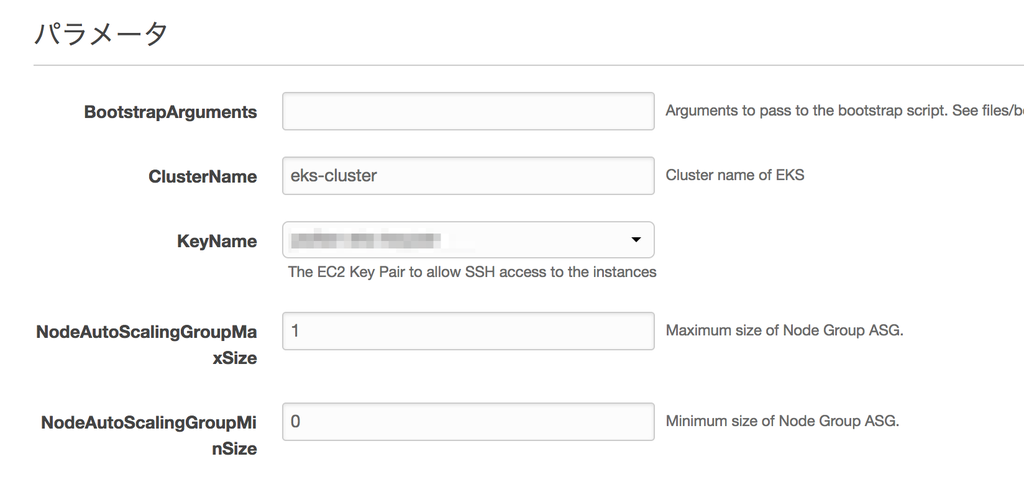Click the ClusterName field containing eks-cluster
The image size is (1024, 482).
pos(468,176)
